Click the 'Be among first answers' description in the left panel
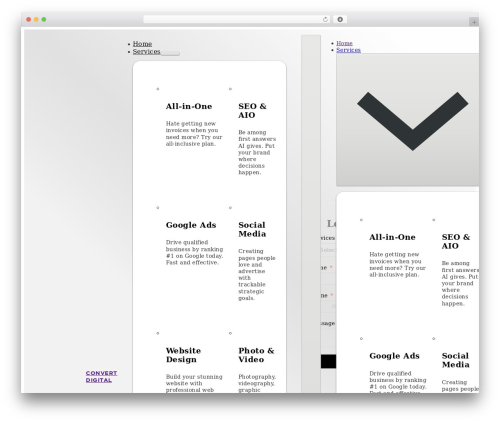Viewport: 500px width, 423px height. pyautogui.click(x=257, y=152)
